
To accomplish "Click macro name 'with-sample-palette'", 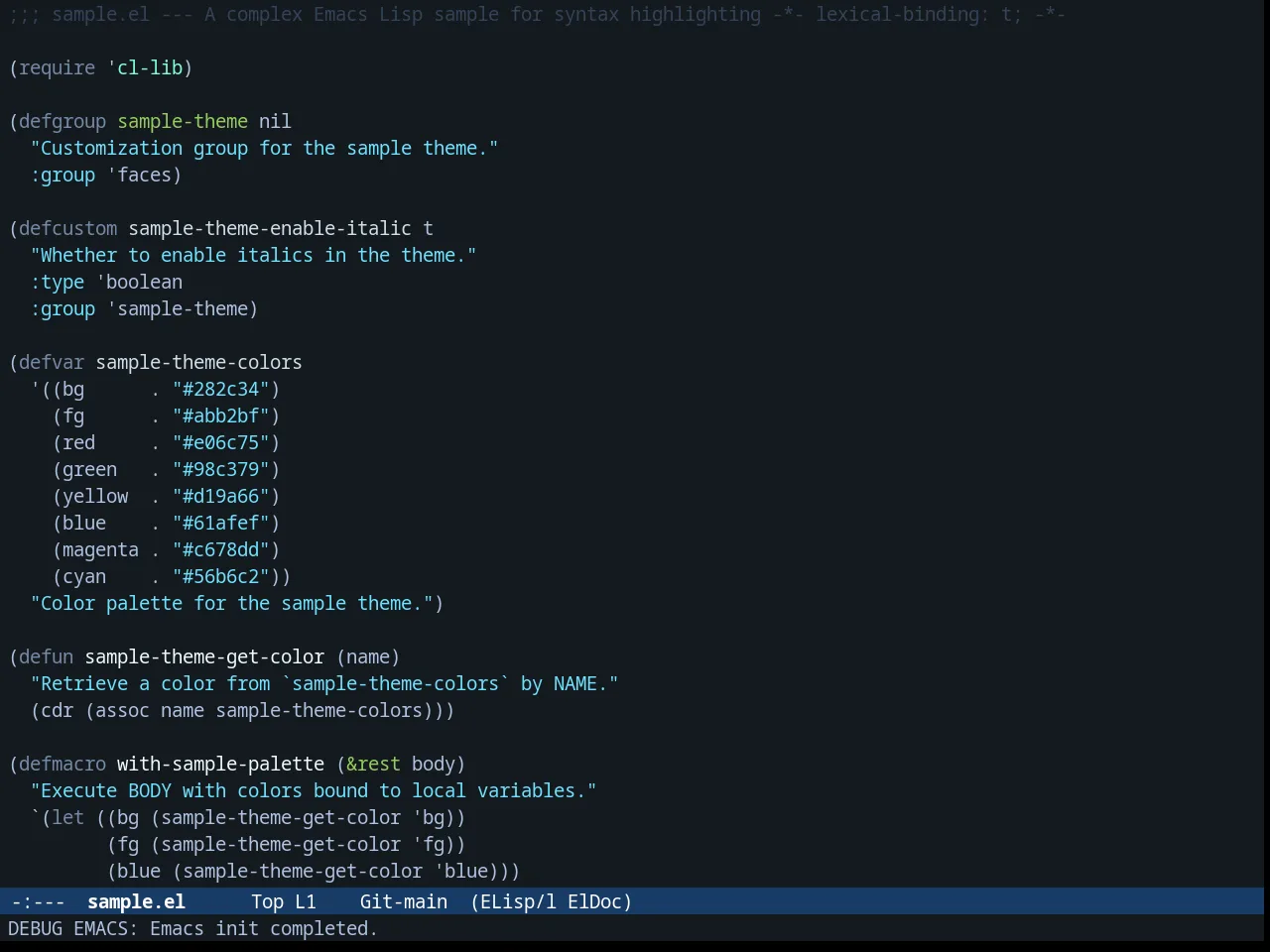I will (x=220, y=764).
